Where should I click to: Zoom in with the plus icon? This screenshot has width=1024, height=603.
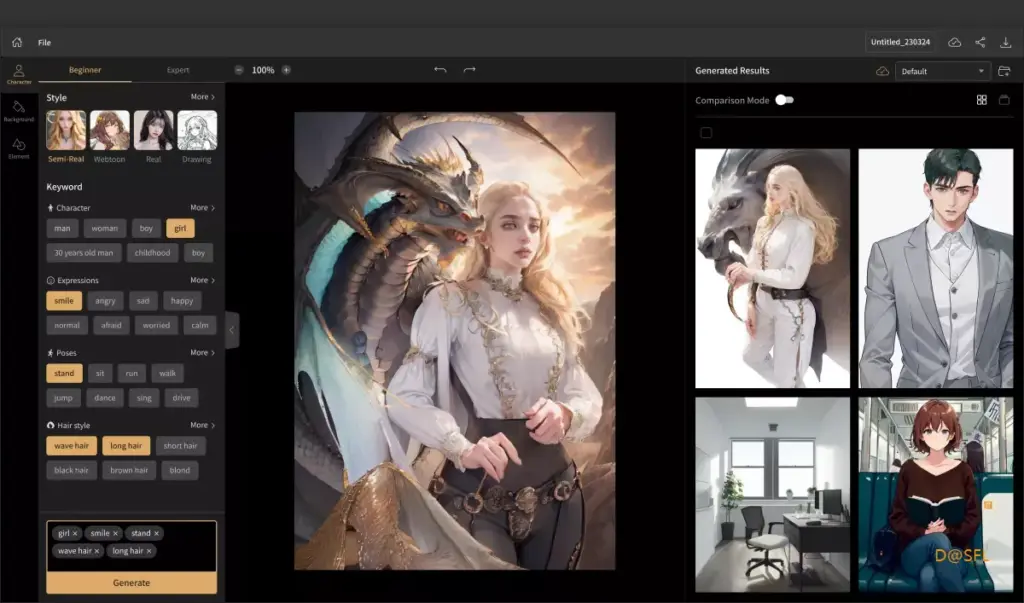point(286,70)
